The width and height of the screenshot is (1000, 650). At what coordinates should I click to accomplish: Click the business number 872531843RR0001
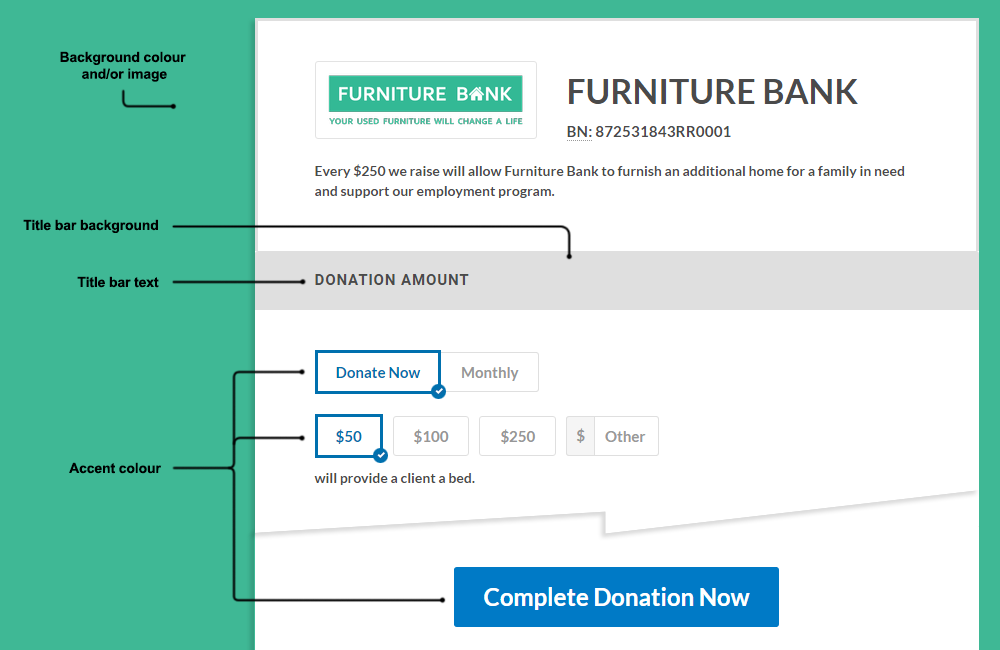[663, 132]
